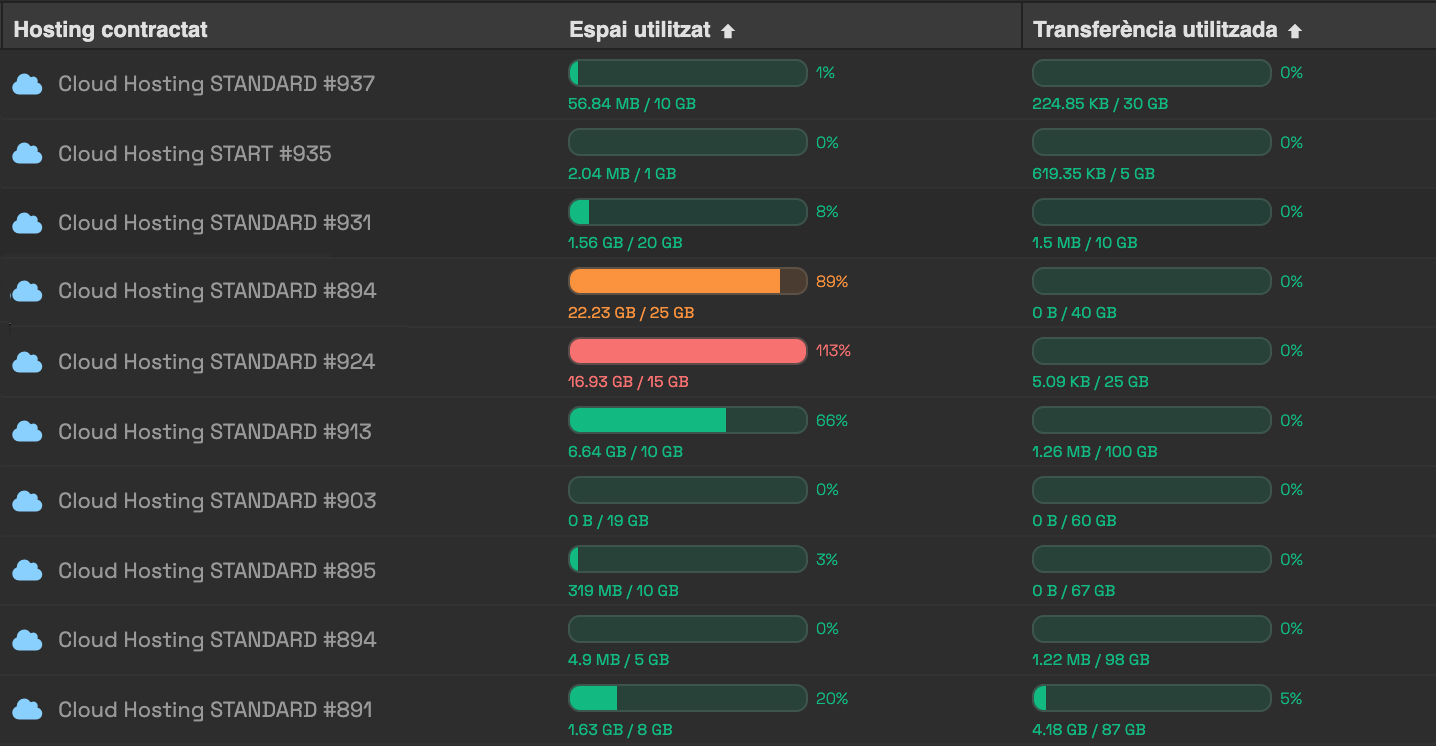Click the orange 89% space usage bar
1436x746 pixels.
pyautogui.click(x=688, y=282)
